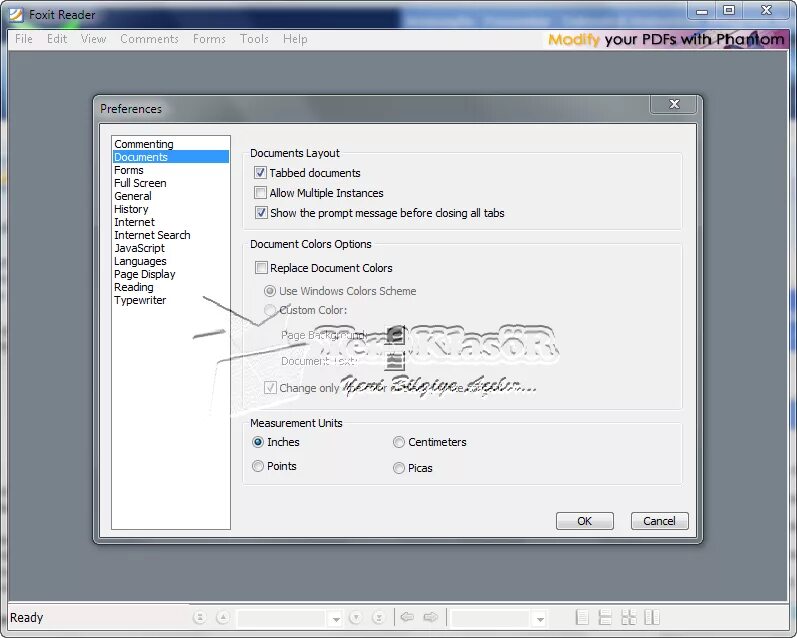797x638 pixels.
Task: Open the Help menu
Action: [295, 39]
